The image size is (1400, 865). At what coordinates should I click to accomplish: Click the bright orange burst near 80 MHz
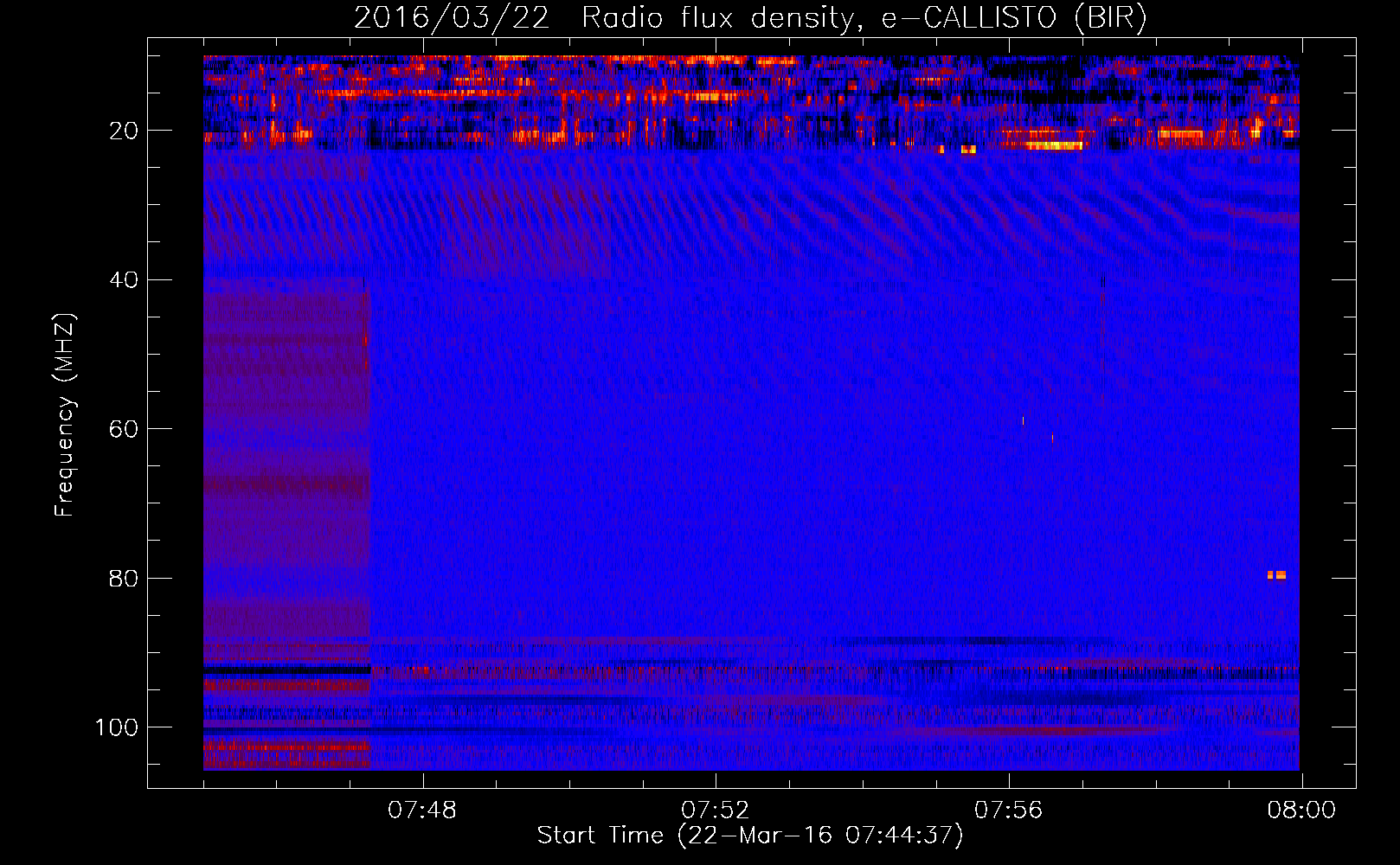point(1277,575)
